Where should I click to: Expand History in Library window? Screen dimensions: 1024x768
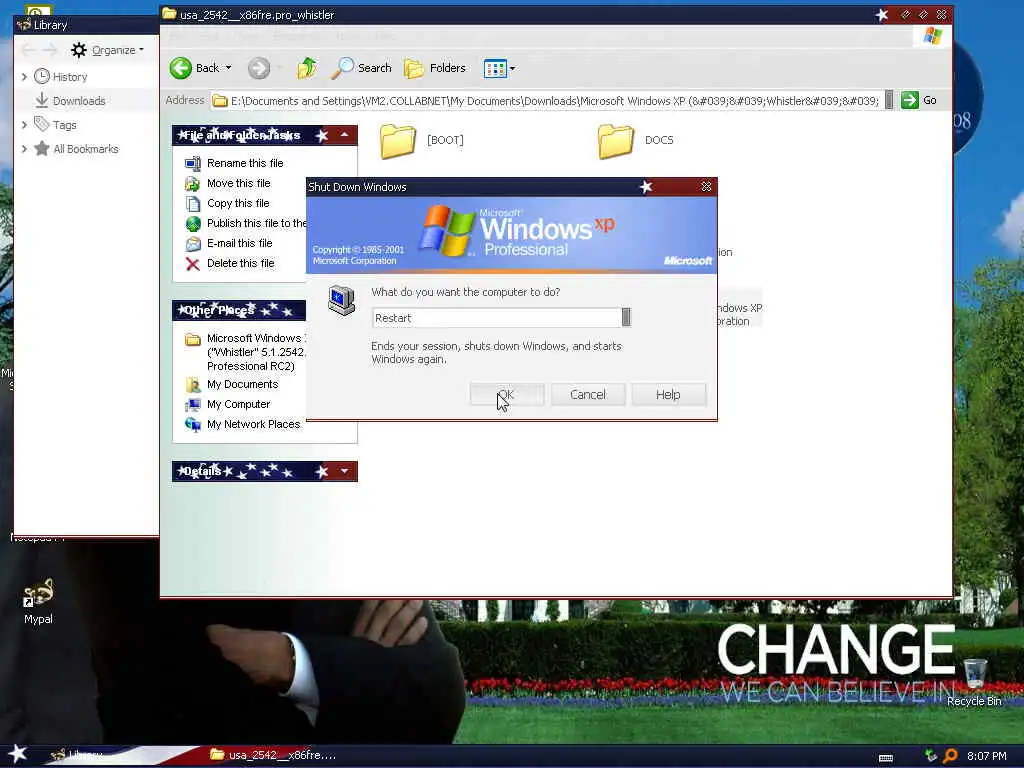tap(24, 76)
